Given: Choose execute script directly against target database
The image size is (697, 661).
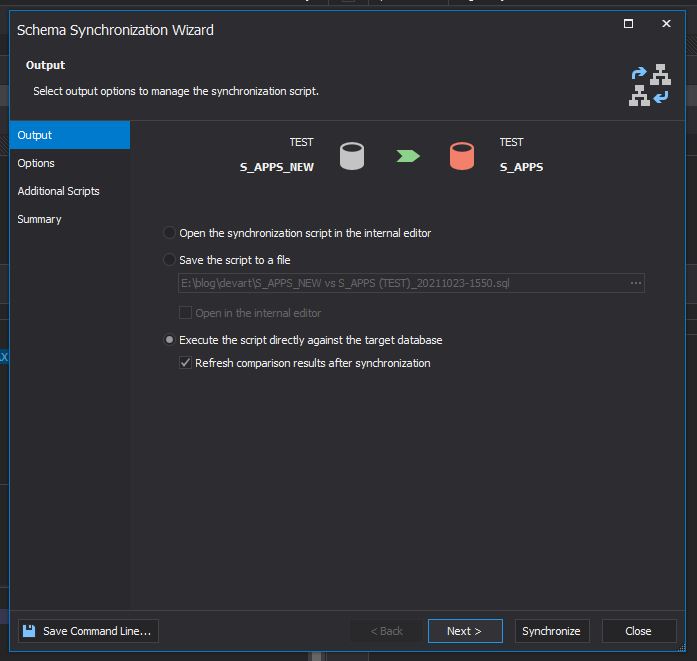Looking at the screenshot, I should click(x=170, y=340).
